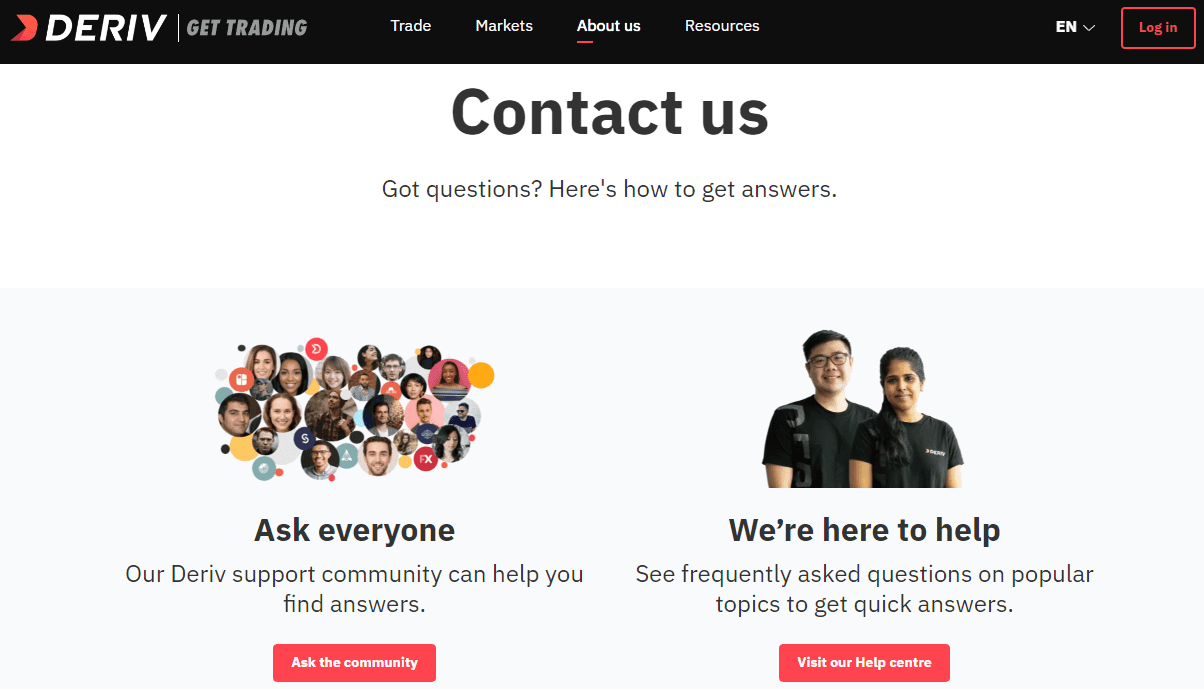Select the About us menu item
This screenshot has height=689, width=1204.
(x=609, y=26)
